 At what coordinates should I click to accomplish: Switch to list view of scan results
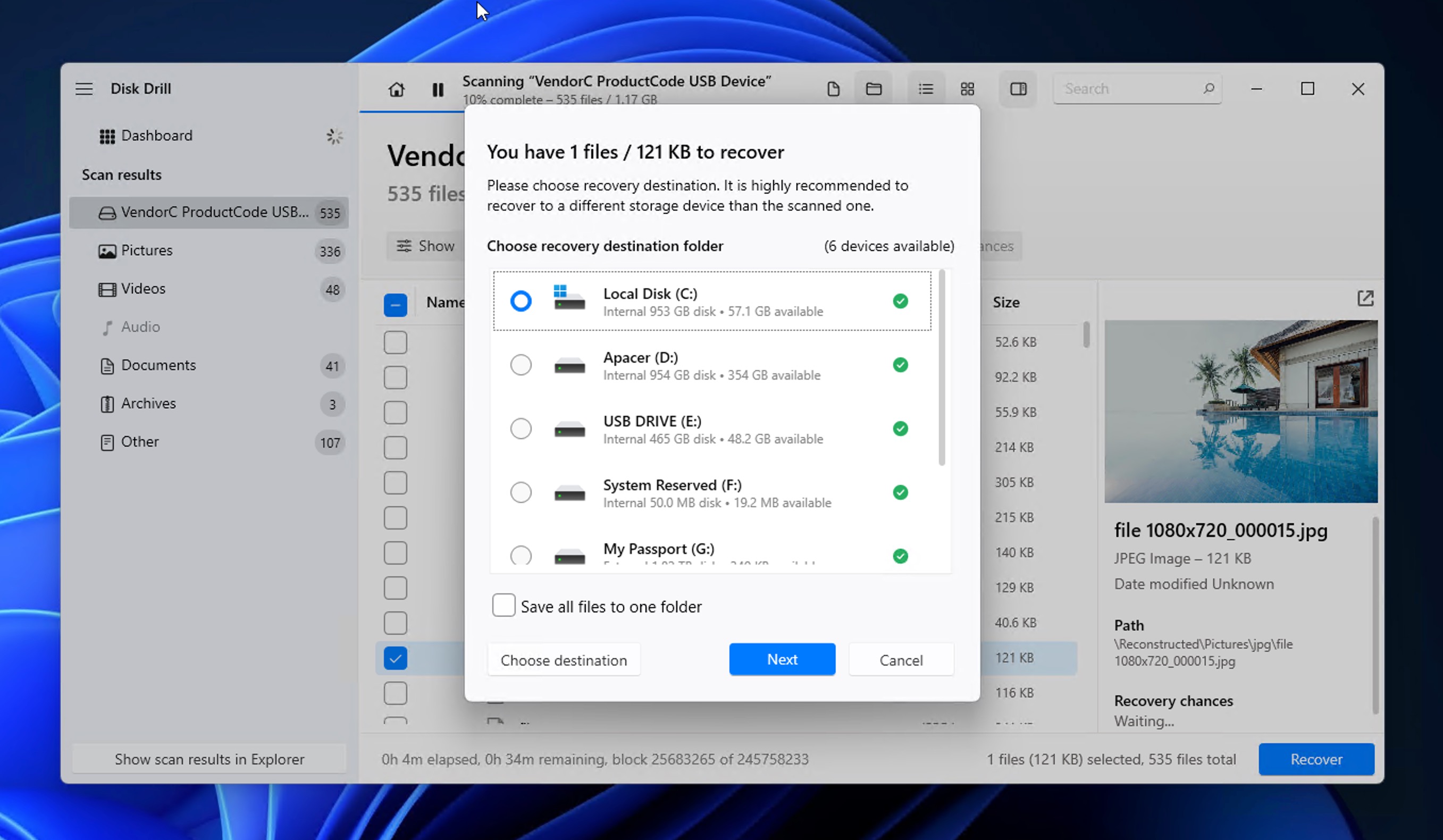click(x=925, y=89)
